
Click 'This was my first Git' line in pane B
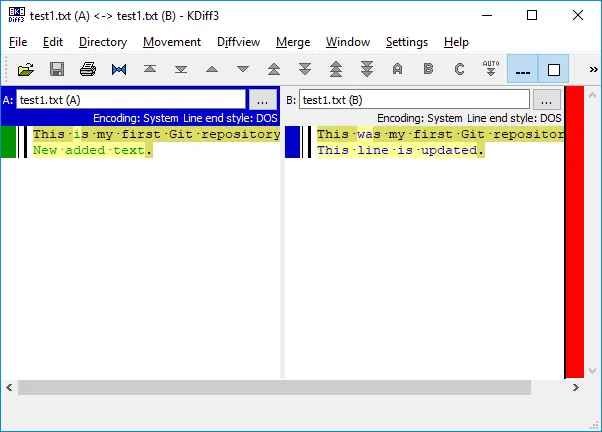[440, 134]
